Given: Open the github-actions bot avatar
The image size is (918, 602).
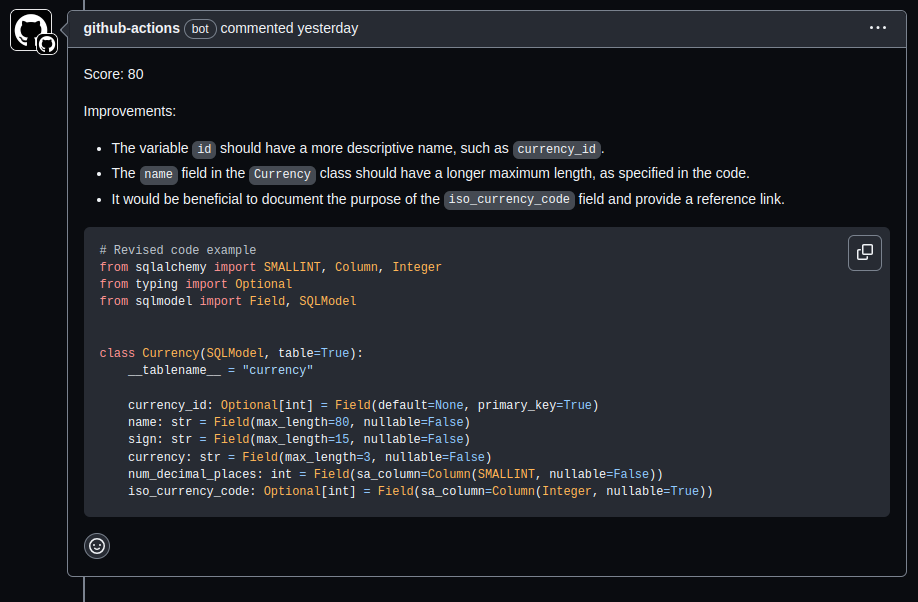Looking at the screenshot, I should (32, 30).
